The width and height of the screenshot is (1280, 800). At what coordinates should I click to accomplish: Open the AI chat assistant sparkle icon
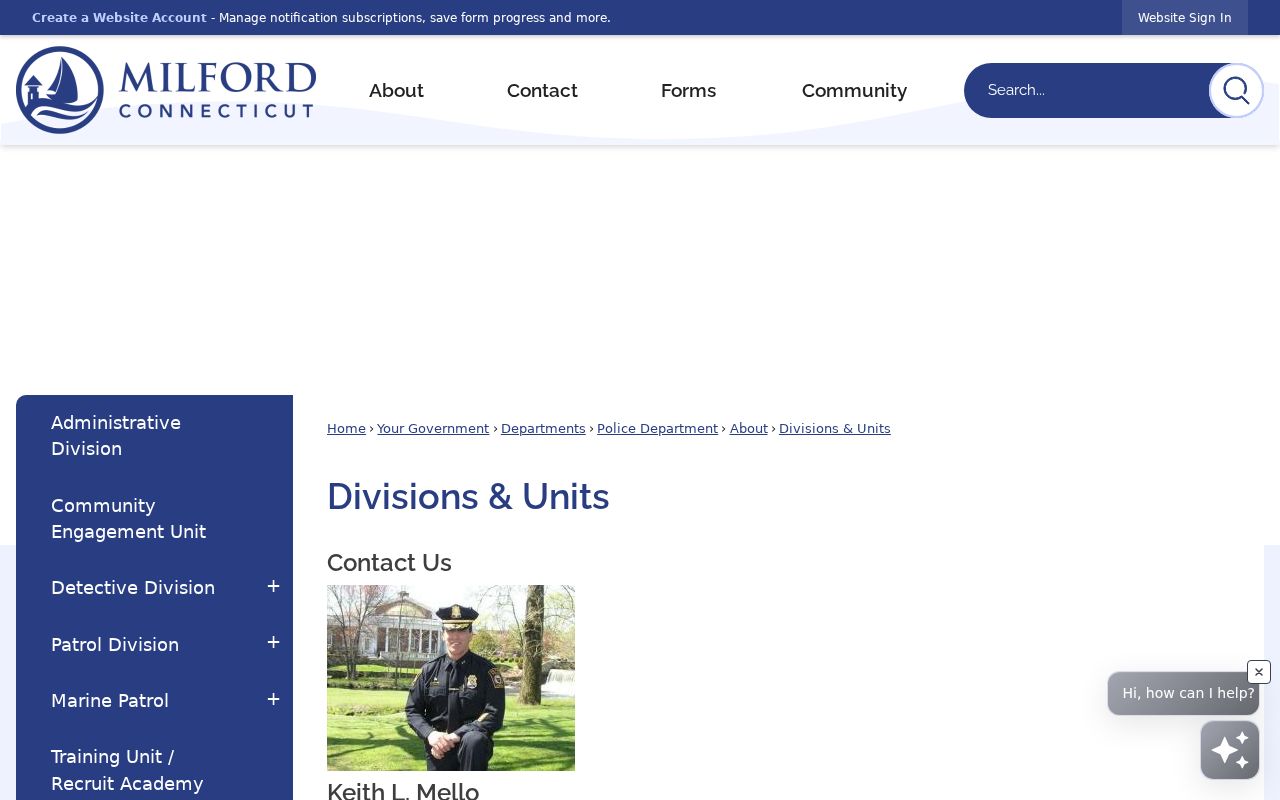1230,750
